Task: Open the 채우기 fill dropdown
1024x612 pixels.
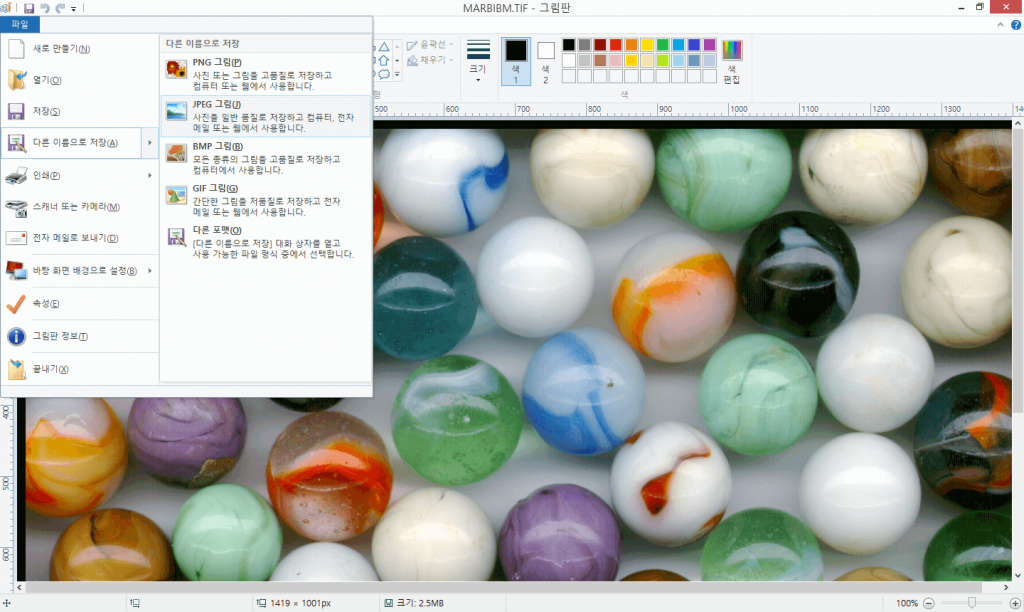Action: click(x=430, y=60)
